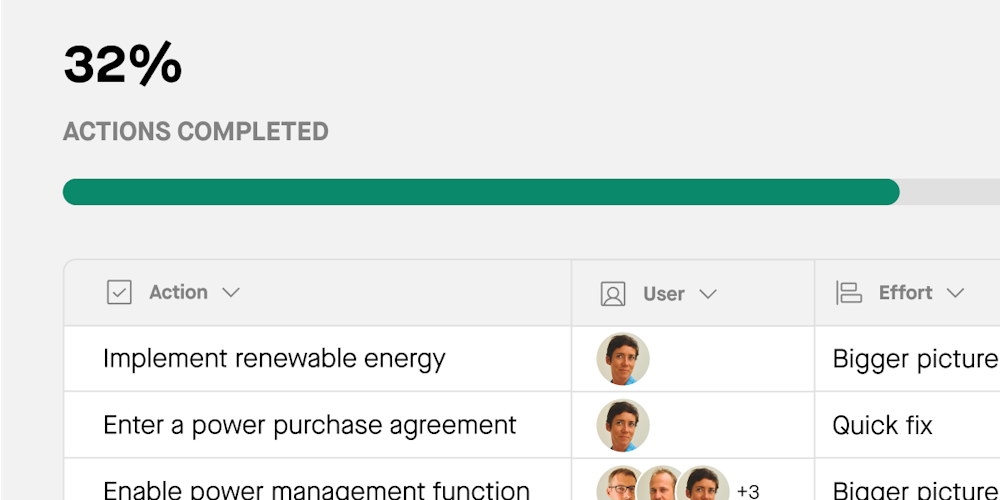This screenshot has width=1000, height=500.
Task: Click the Quick fix effort cell
Action: (882, 425)
